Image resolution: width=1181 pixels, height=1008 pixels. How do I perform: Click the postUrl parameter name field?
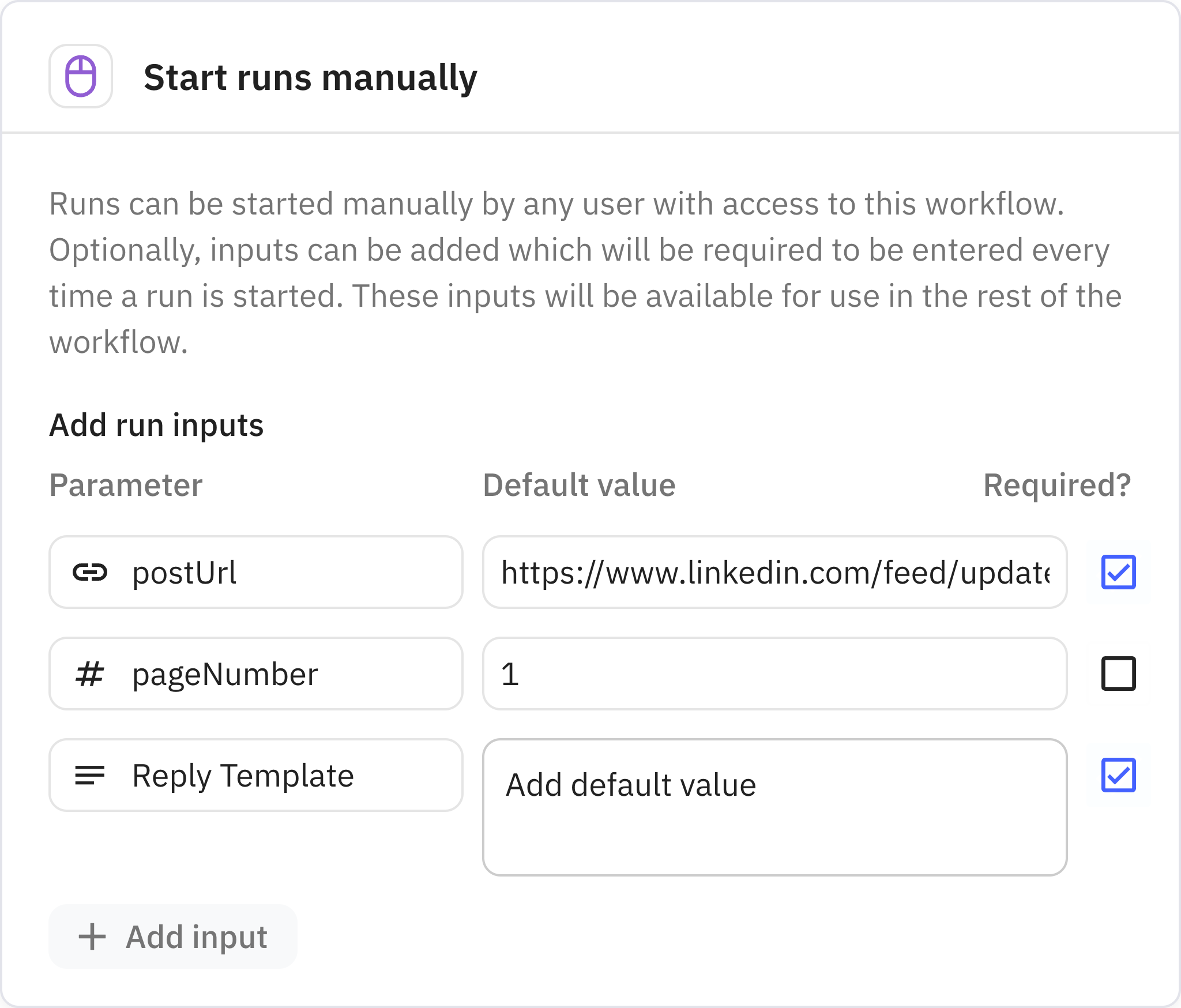288,573
